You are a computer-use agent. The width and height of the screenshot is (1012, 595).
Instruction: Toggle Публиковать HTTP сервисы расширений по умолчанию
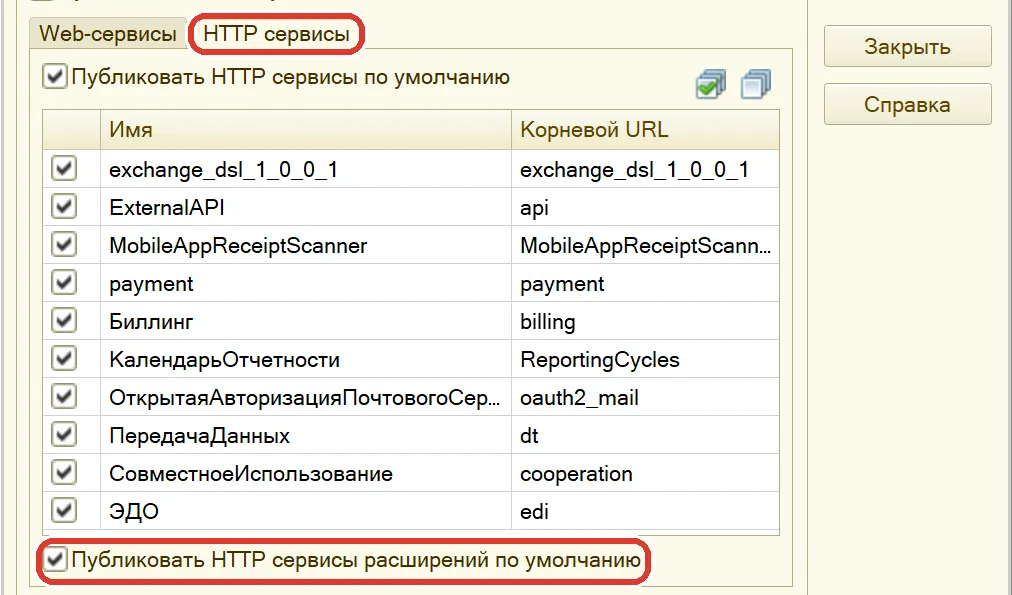(x=55, y=560)
